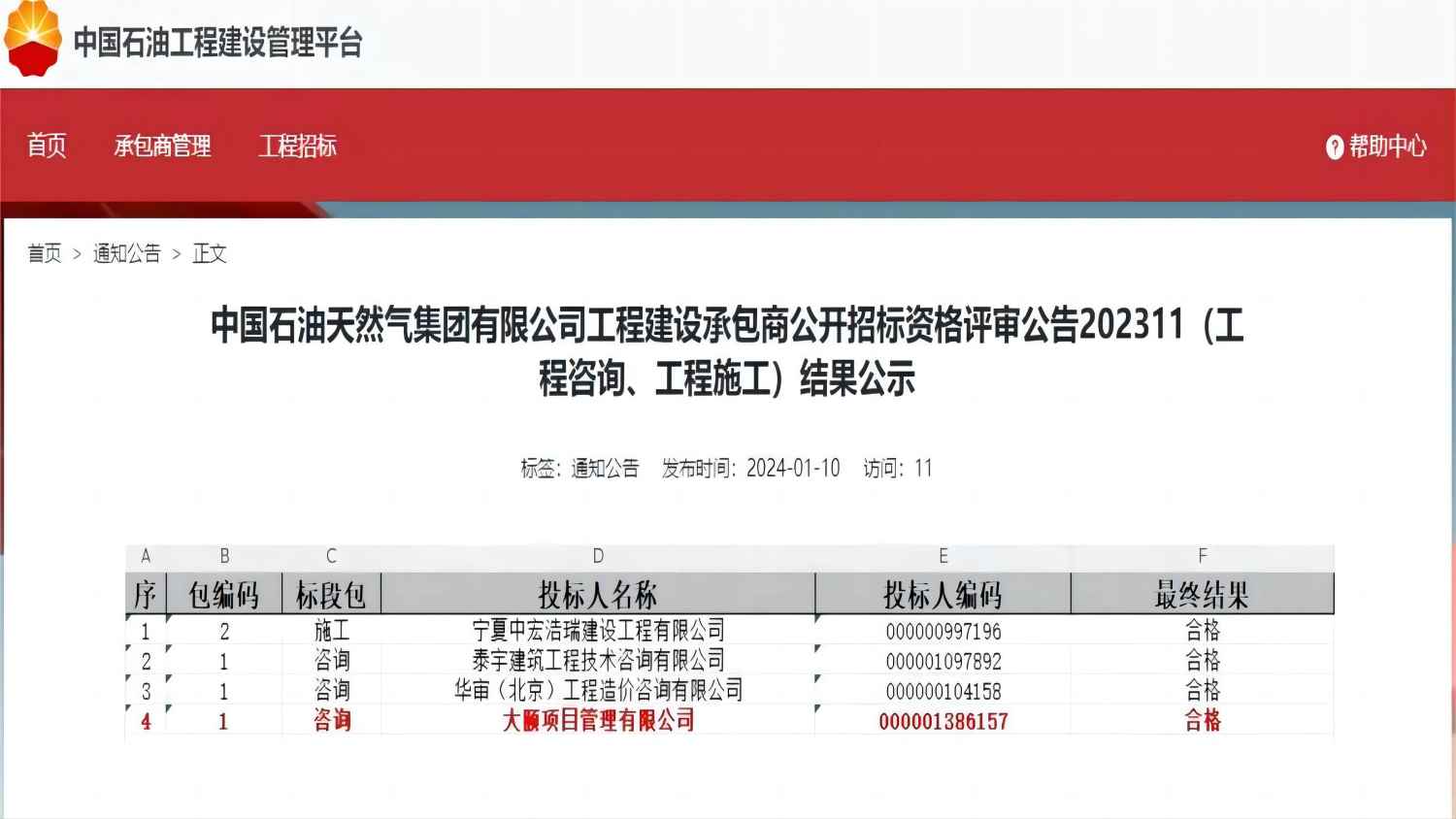
Task: Click the 标段包 column header
Action: (331, 594)
